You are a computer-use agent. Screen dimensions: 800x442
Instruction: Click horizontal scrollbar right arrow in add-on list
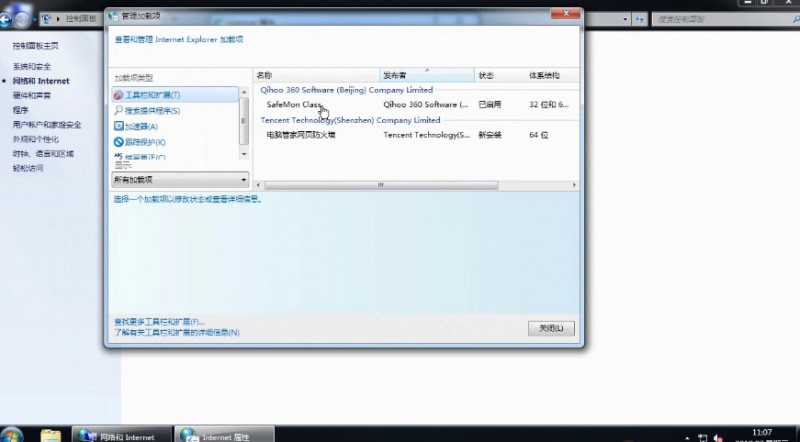[574, 185]
